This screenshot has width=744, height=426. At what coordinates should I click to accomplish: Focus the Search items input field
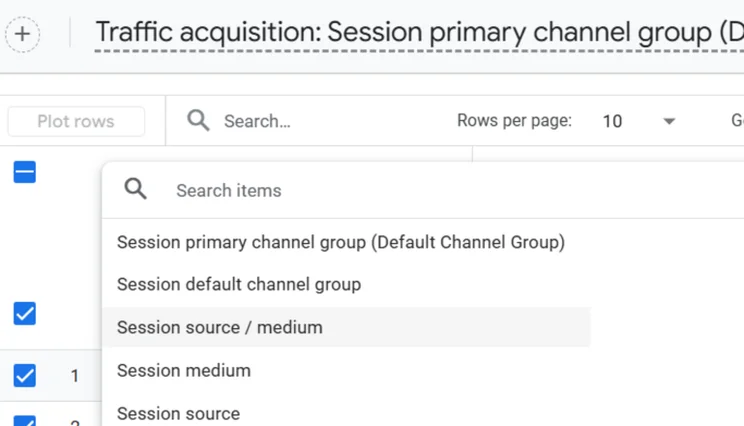pyautogui.click(x=456, y=191)
